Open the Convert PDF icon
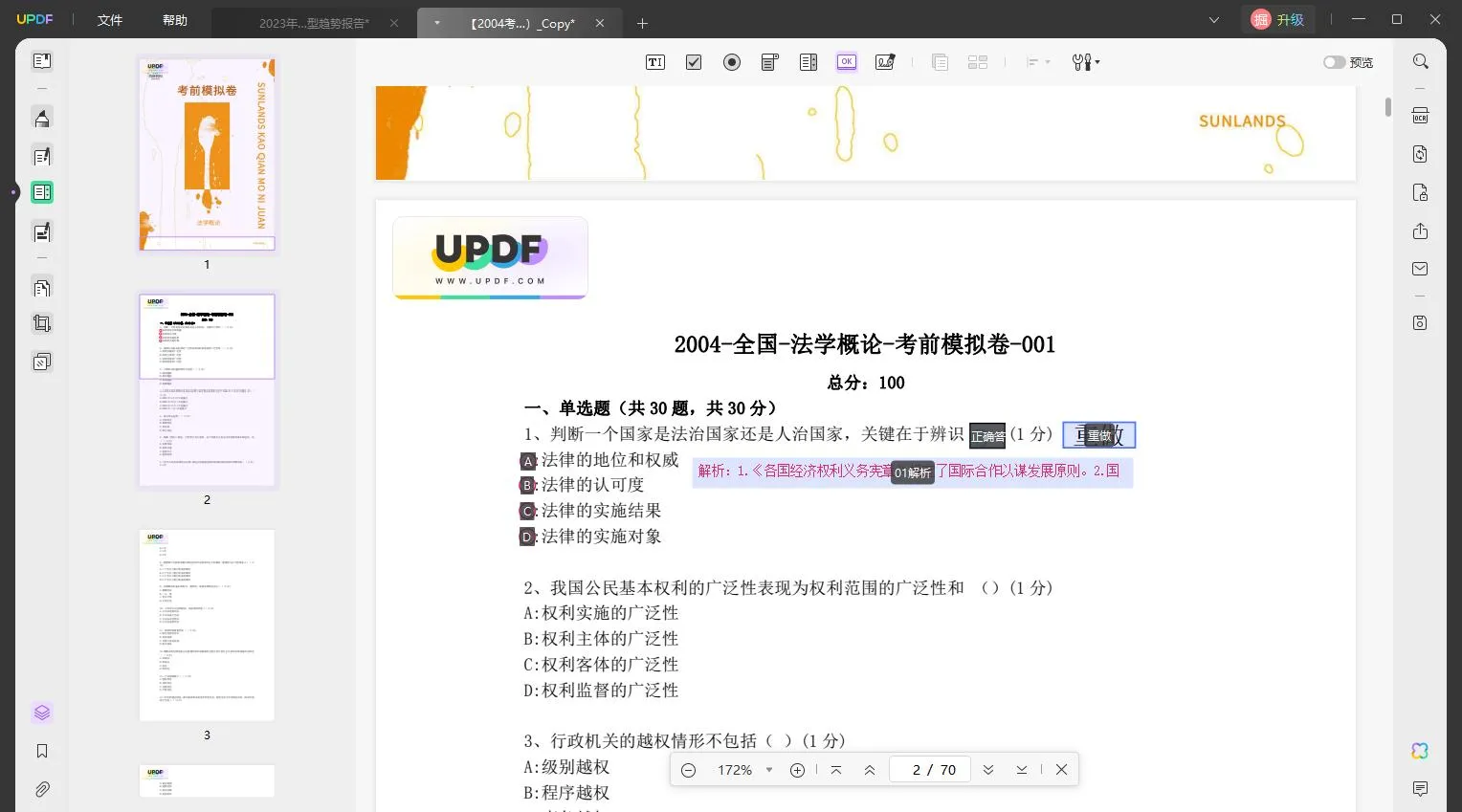This screenshot has width=1462, height=812. 1421,154
